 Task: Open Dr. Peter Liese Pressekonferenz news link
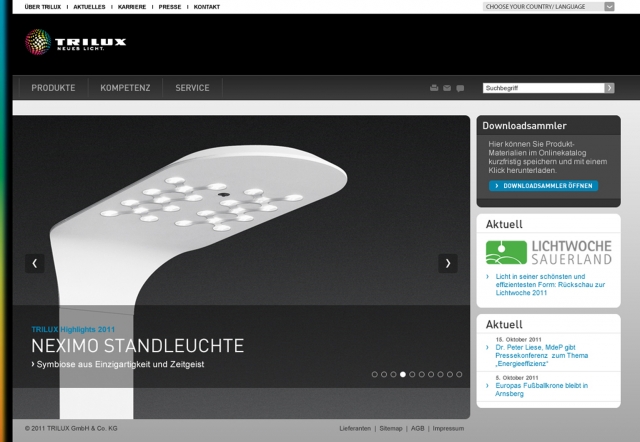click(542, 355)
